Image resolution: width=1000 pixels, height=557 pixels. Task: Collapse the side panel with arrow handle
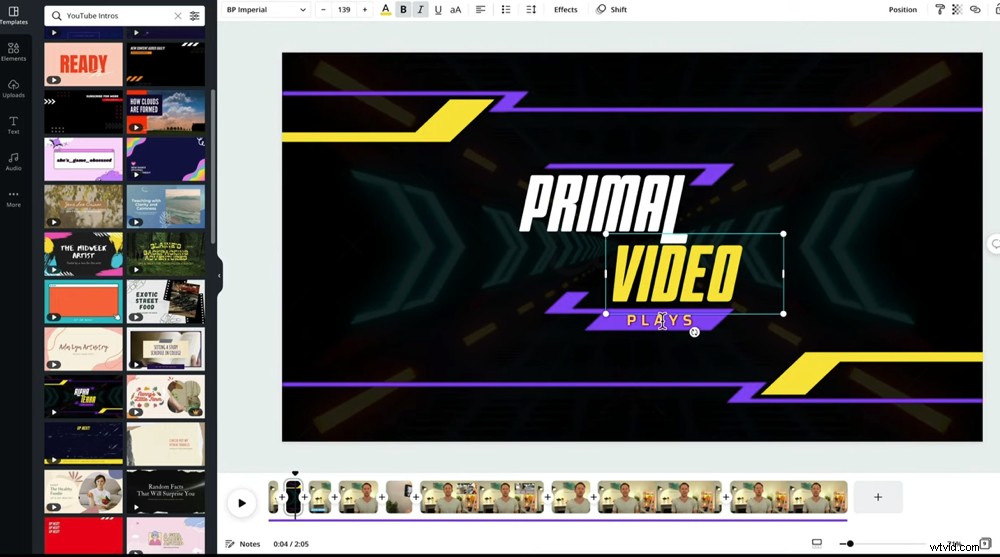[219, 276]
